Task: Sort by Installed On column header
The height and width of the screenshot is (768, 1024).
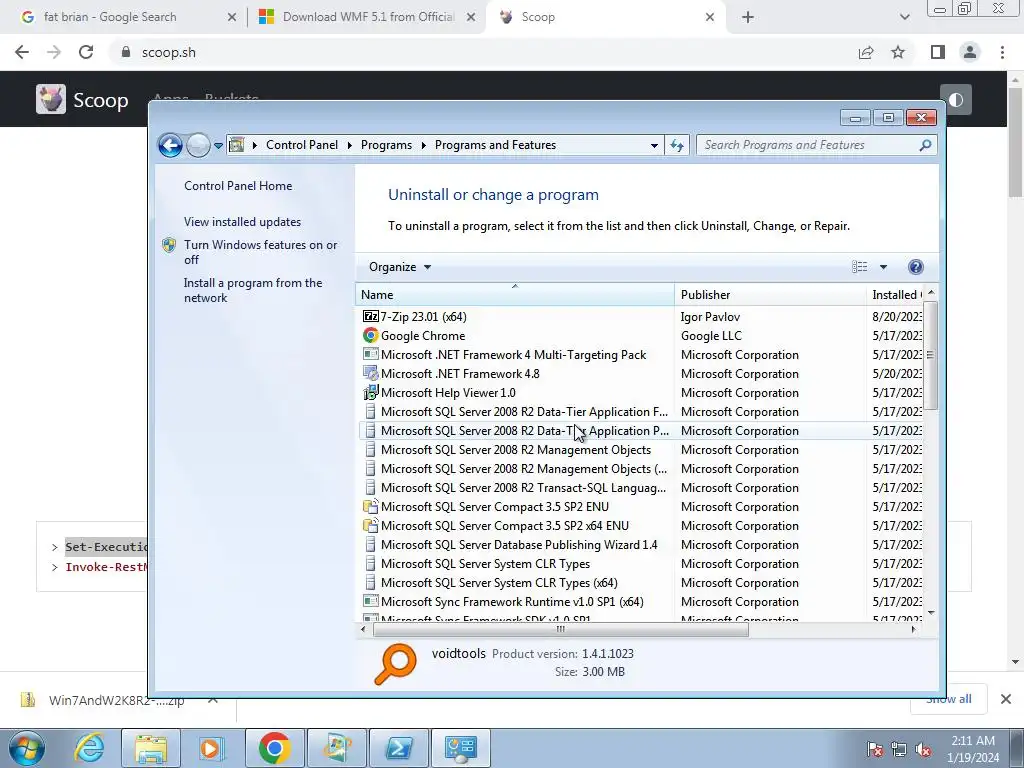Action: coord(895,295)
